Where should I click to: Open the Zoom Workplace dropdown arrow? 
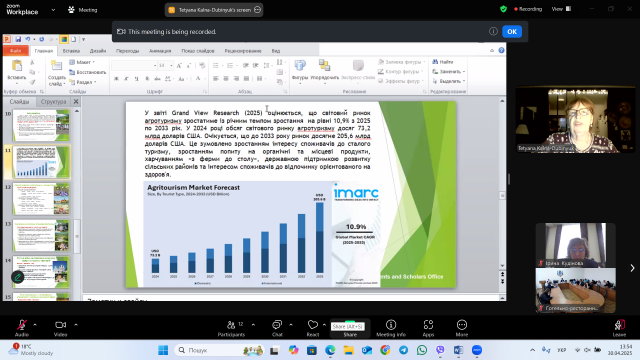53,10
